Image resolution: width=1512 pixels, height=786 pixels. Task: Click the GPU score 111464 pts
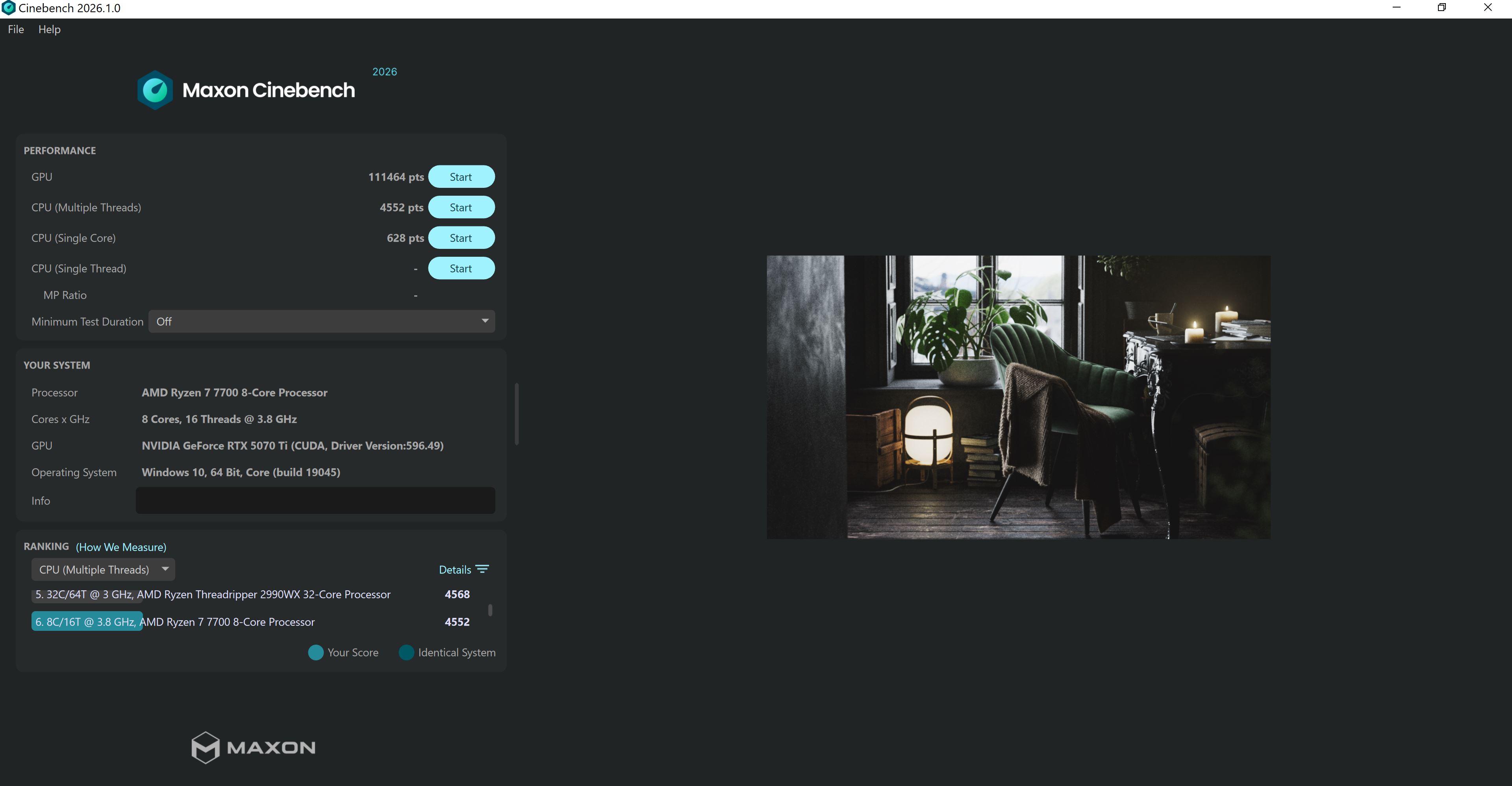pos(396,177)
